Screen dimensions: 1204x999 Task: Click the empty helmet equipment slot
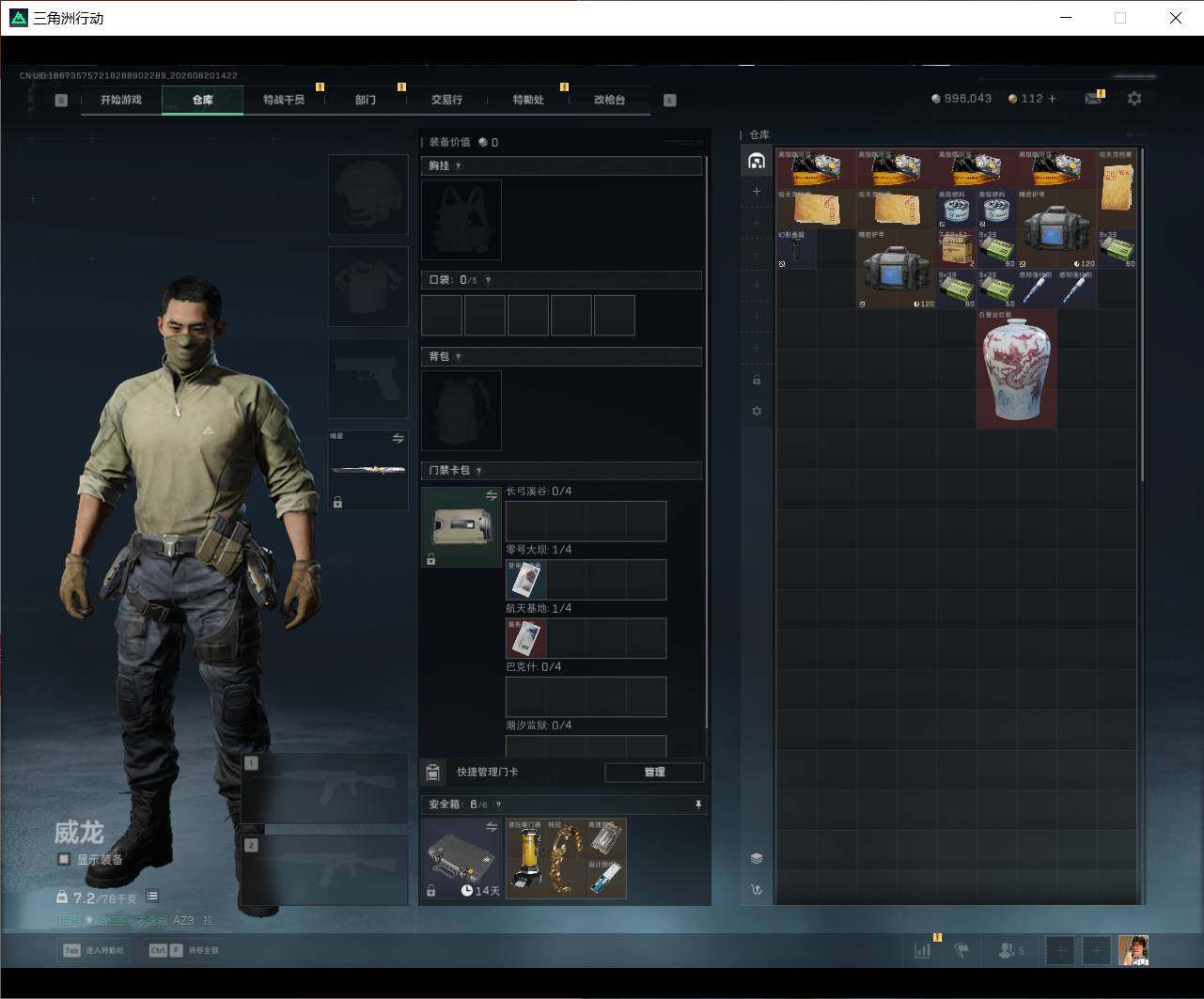pos(368,195)
